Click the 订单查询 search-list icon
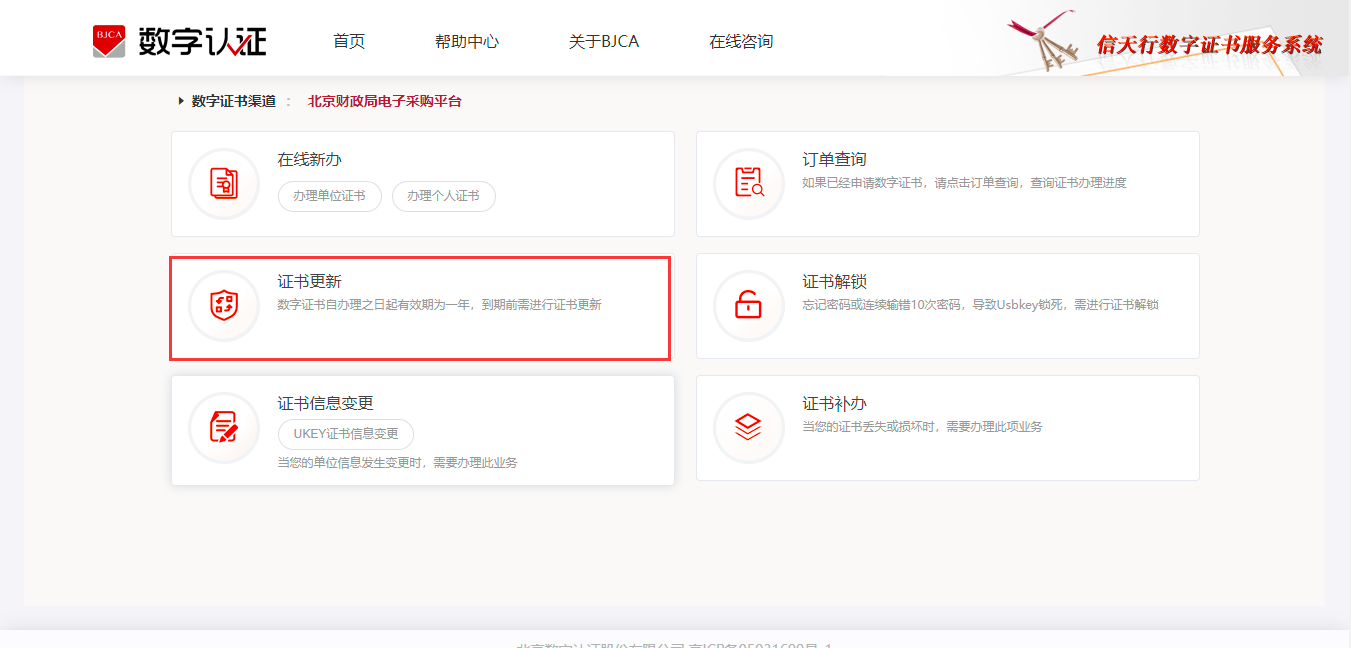Screen dimensions: 1351x648 pos(749,183)
